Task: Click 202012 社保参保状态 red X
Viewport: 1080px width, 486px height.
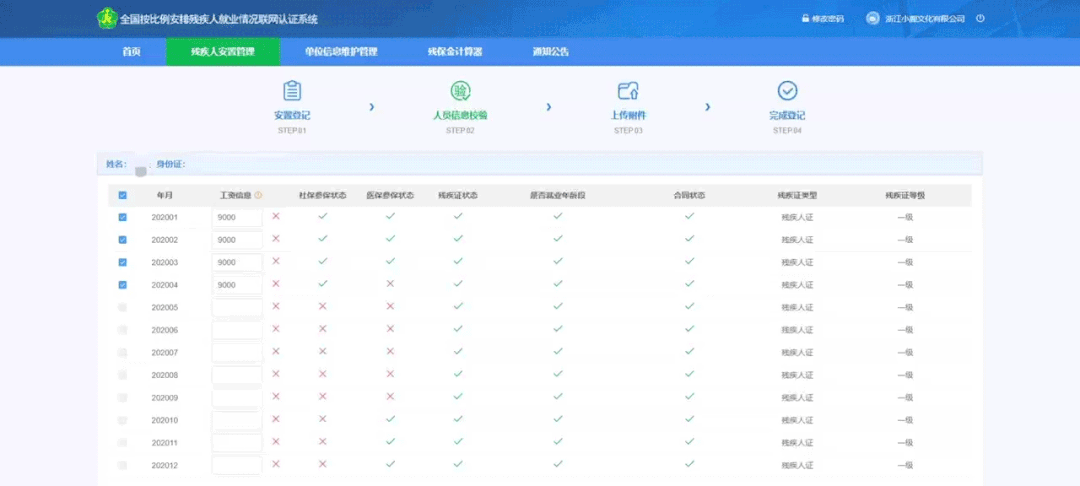Action: point(322,464)
